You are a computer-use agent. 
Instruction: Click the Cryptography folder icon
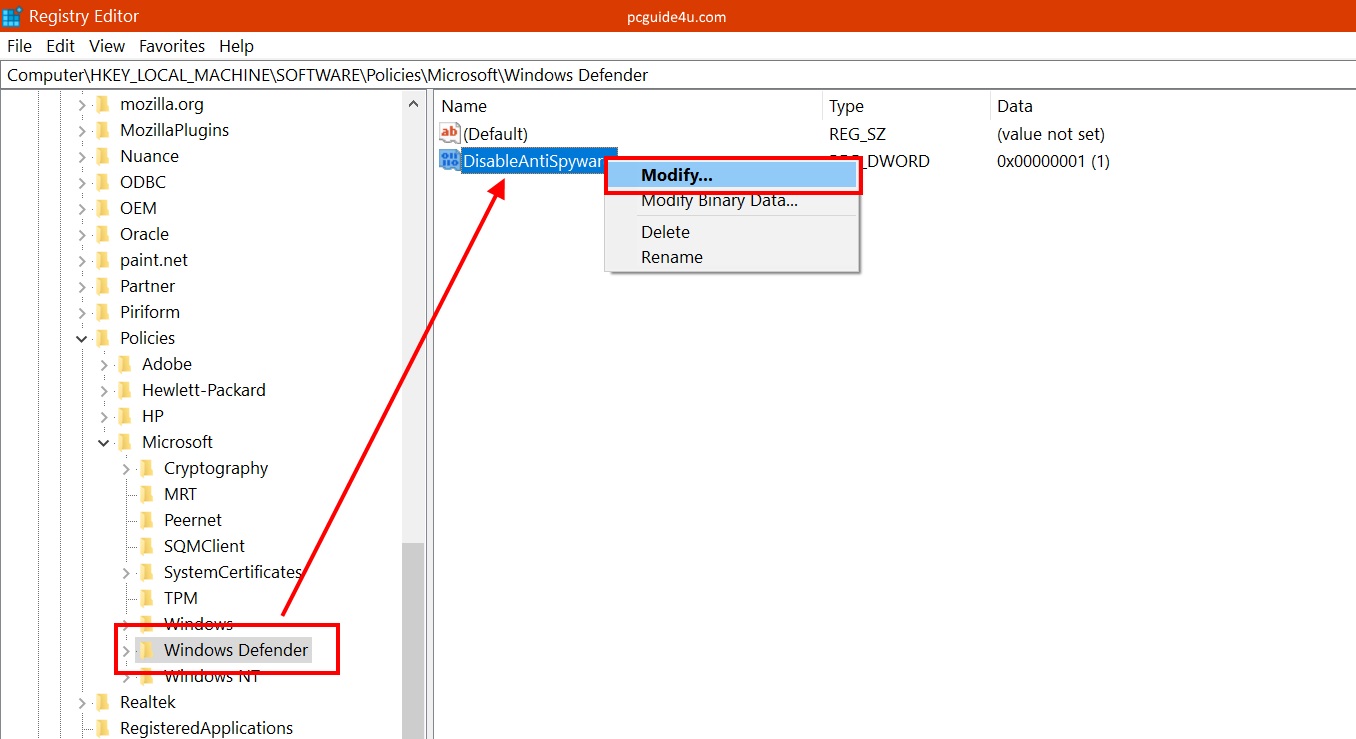pyautogui.click(x=146, y=468)
